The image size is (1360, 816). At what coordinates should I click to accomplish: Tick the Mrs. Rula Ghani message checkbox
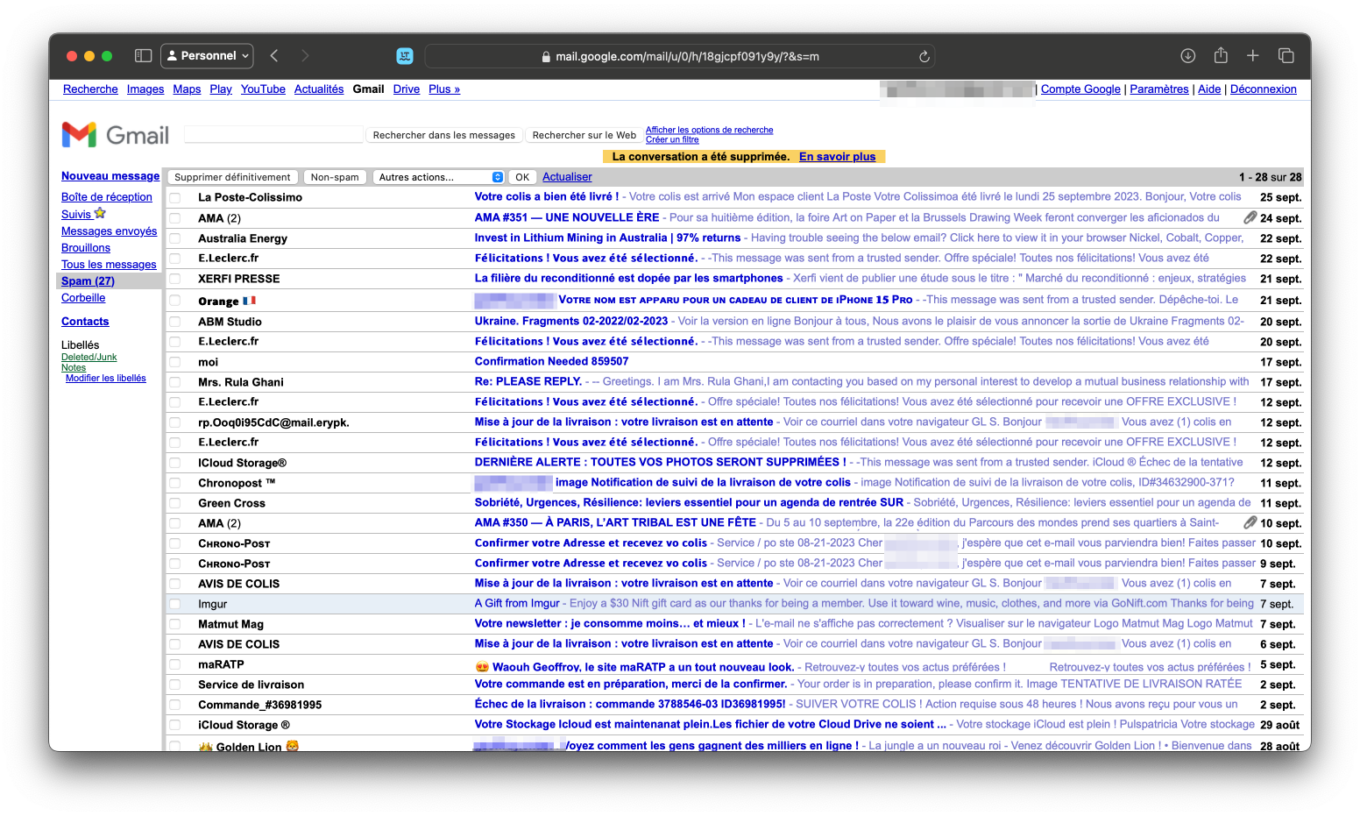point(175,382)
